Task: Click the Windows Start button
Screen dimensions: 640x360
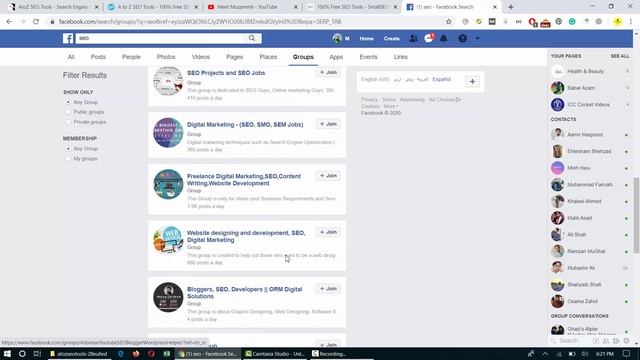Action: [x=7, y=354]
